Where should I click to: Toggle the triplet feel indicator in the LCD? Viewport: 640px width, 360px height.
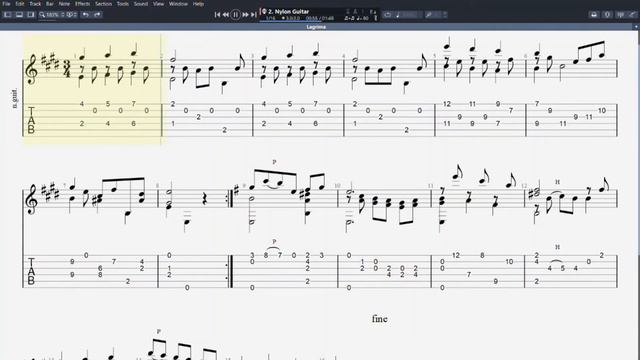349,18
